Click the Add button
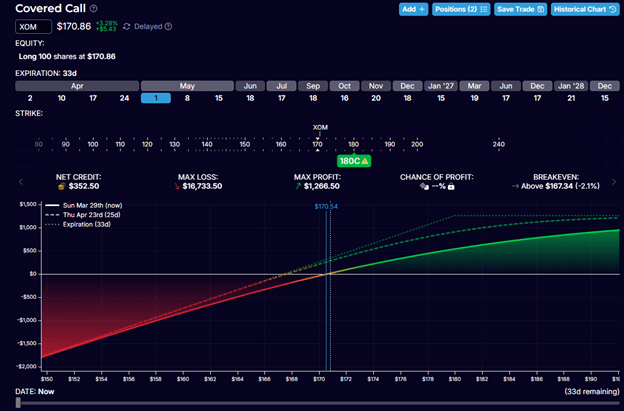The width and height of the screenshot is (624, 411). [413, 9]
